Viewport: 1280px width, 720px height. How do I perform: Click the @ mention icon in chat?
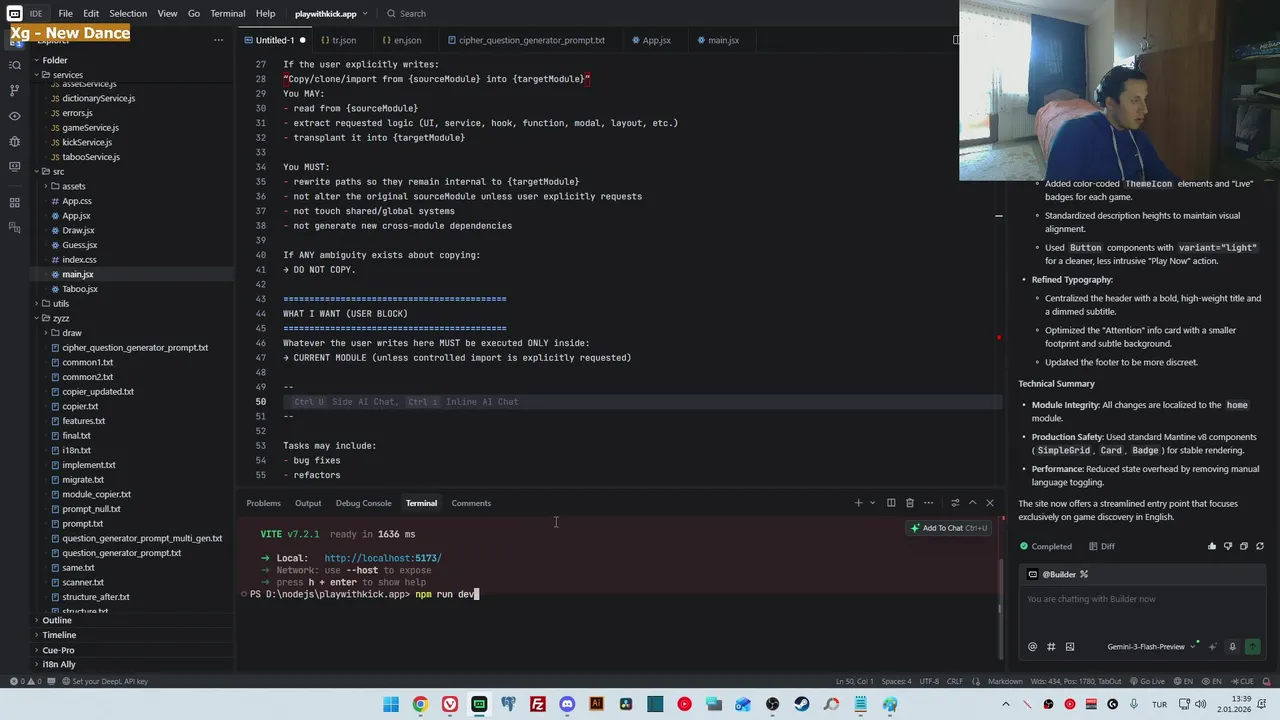tap(1033, 647)
